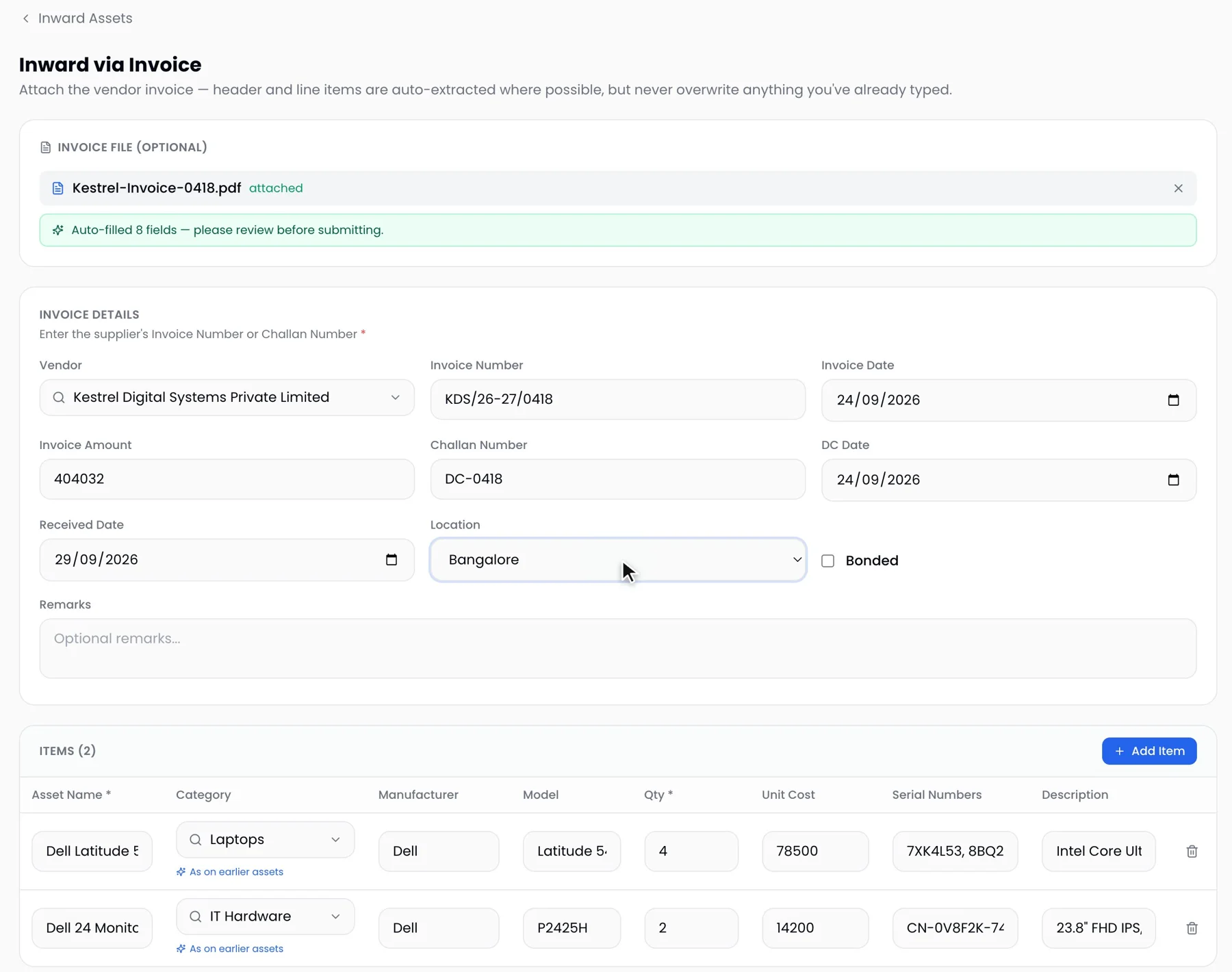Go back to Inward Assets
Viewport: 1232px width, 972px height.
click(77, 18)
